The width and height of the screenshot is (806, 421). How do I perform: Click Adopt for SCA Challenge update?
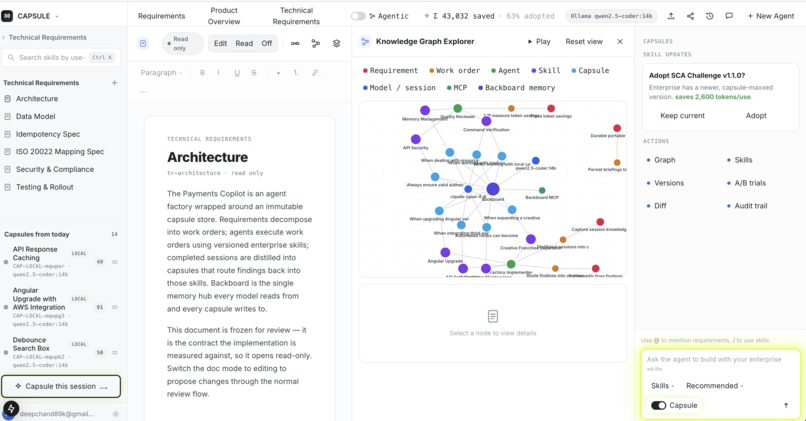pyautogui.click(x=756, y=116)
